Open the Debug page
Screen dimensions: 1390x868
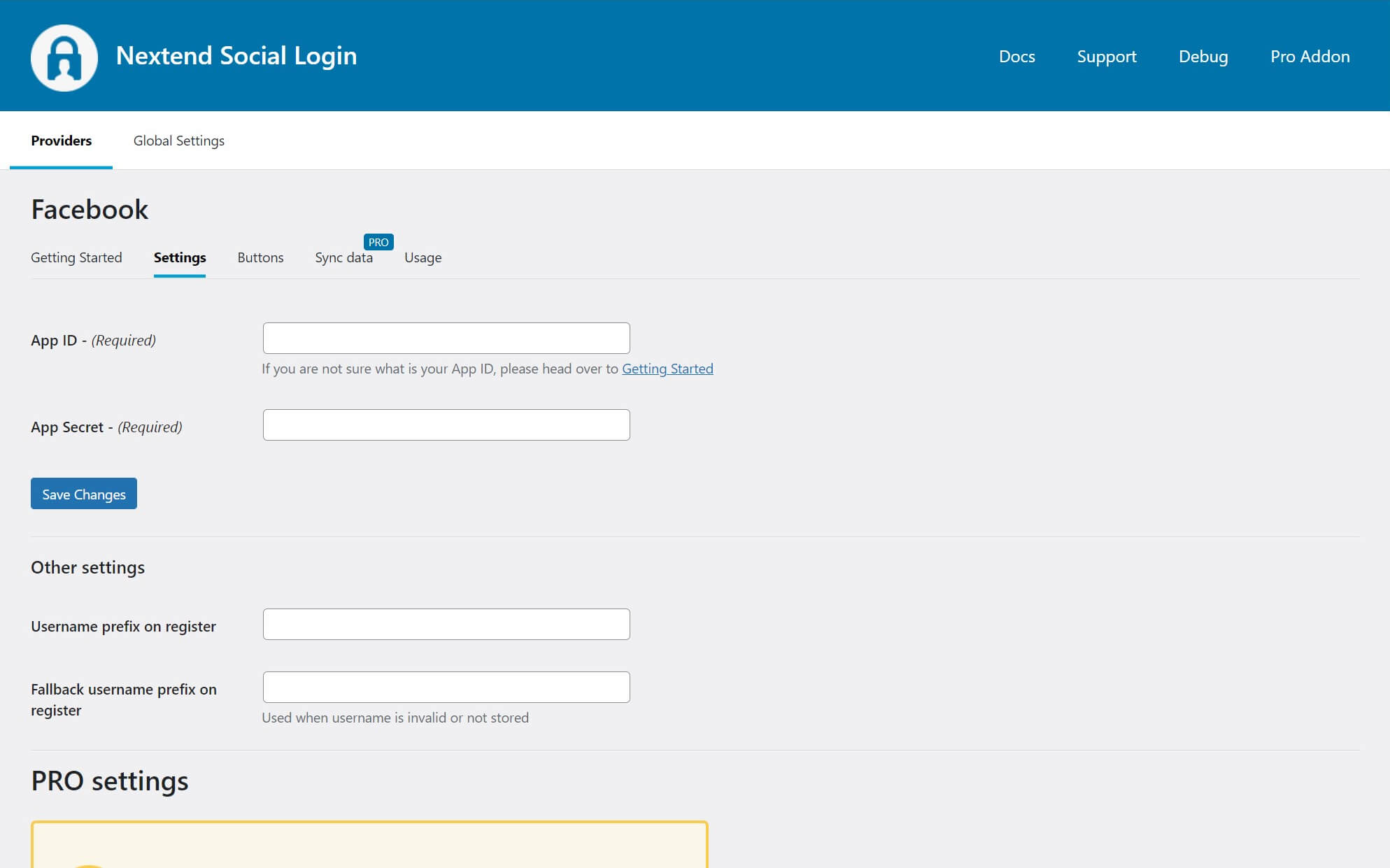tap(1203, 57)
